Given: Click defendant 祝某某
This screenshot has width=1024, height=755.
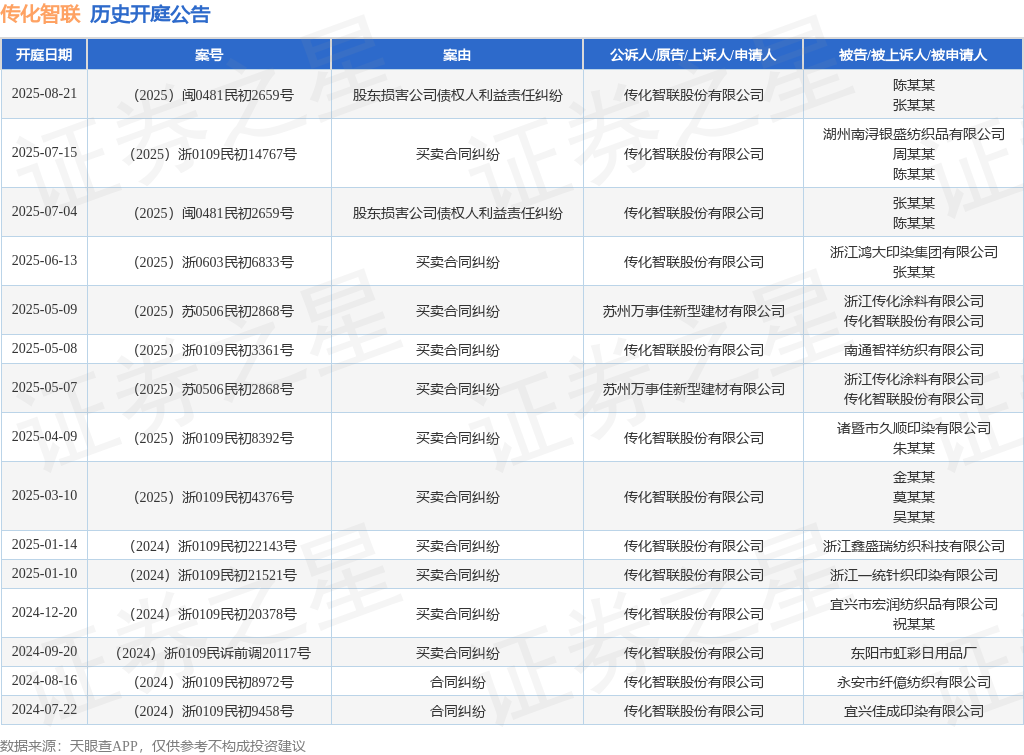Looking at the screenshot, I should click(914, 624).
